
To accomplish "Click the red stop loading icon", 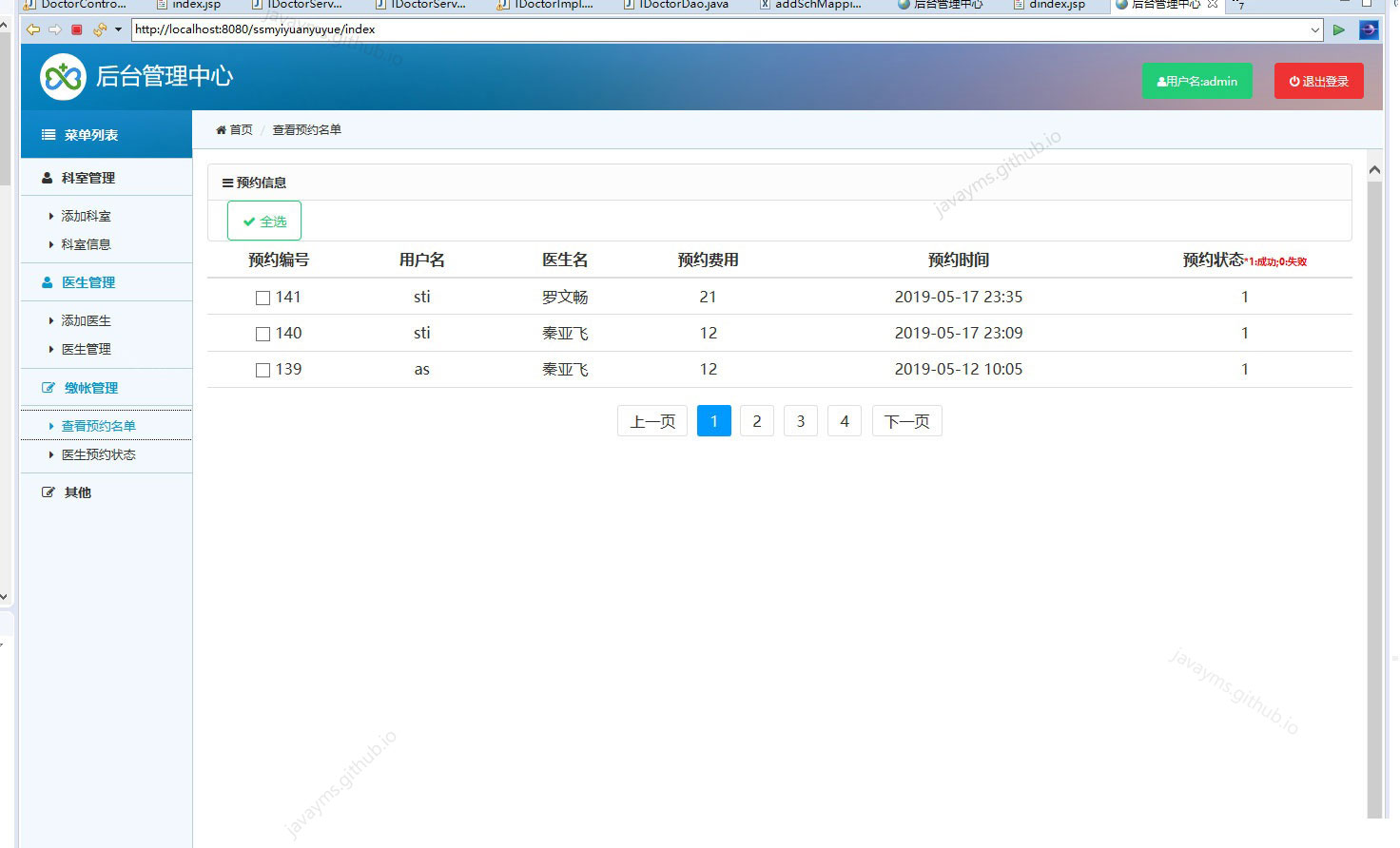I will [x=77, y=29].
